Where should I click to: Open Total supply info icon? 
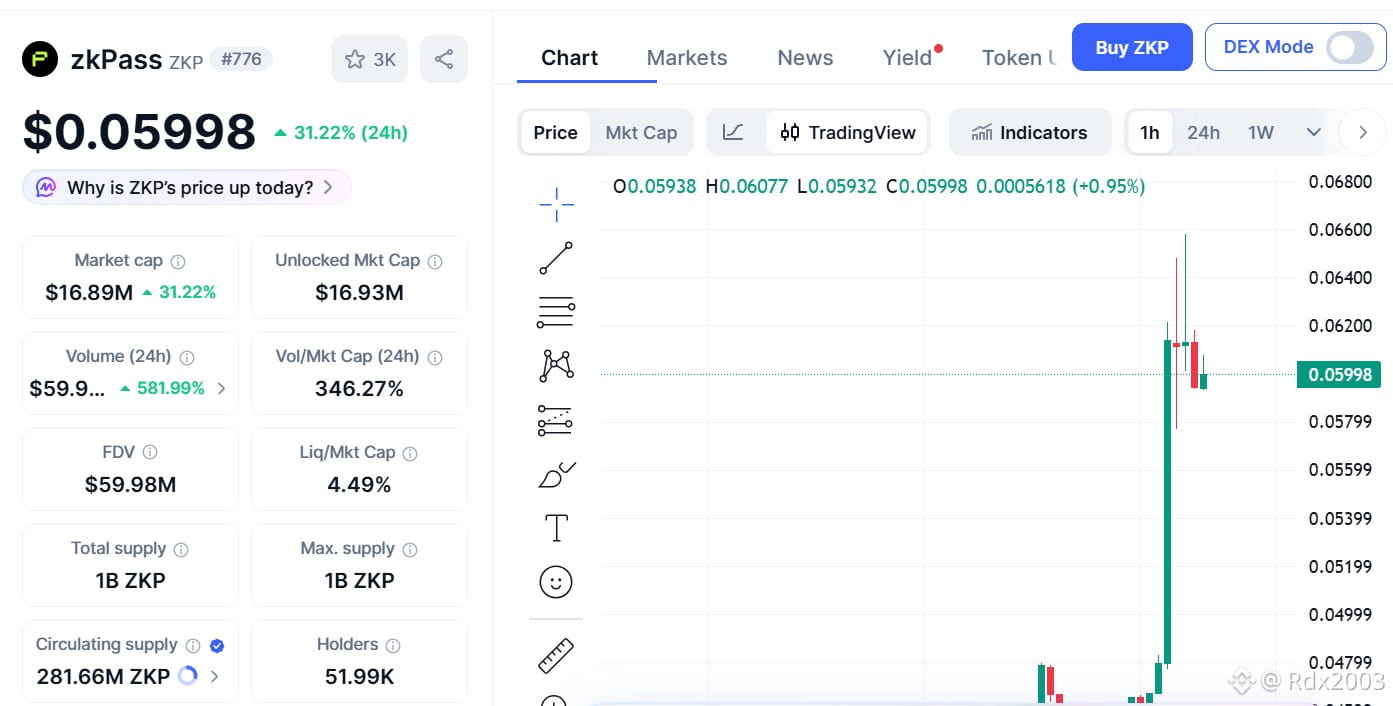click(181, 550)
